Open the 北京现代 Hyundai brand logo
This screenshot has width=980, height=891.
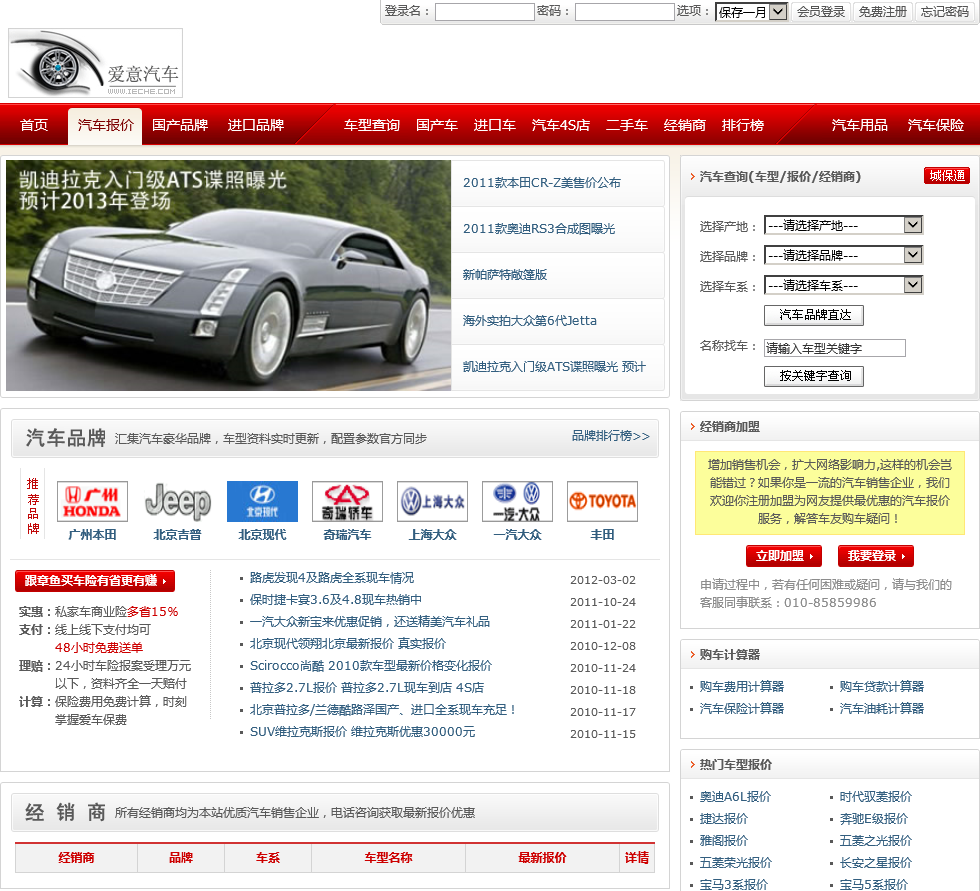click(x=262, y=501)
